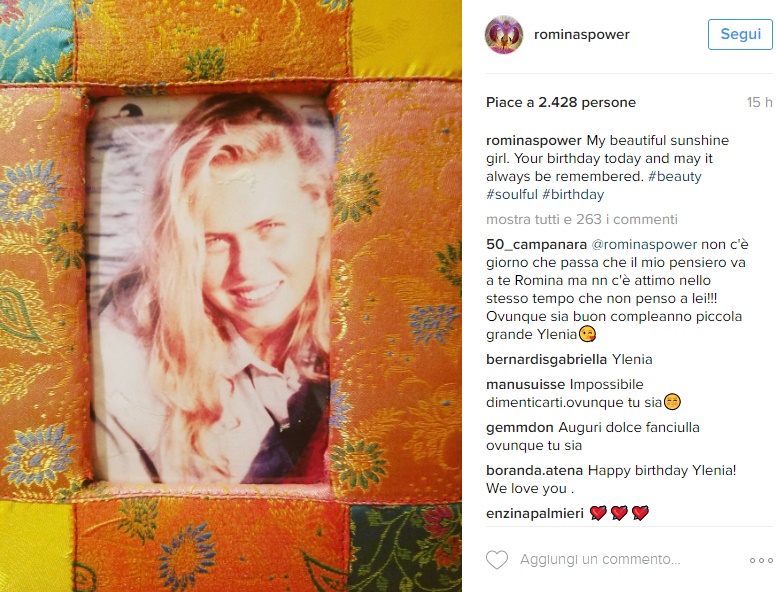Focus the 'Aggiungi un commento' field

[x=600, y=559]
